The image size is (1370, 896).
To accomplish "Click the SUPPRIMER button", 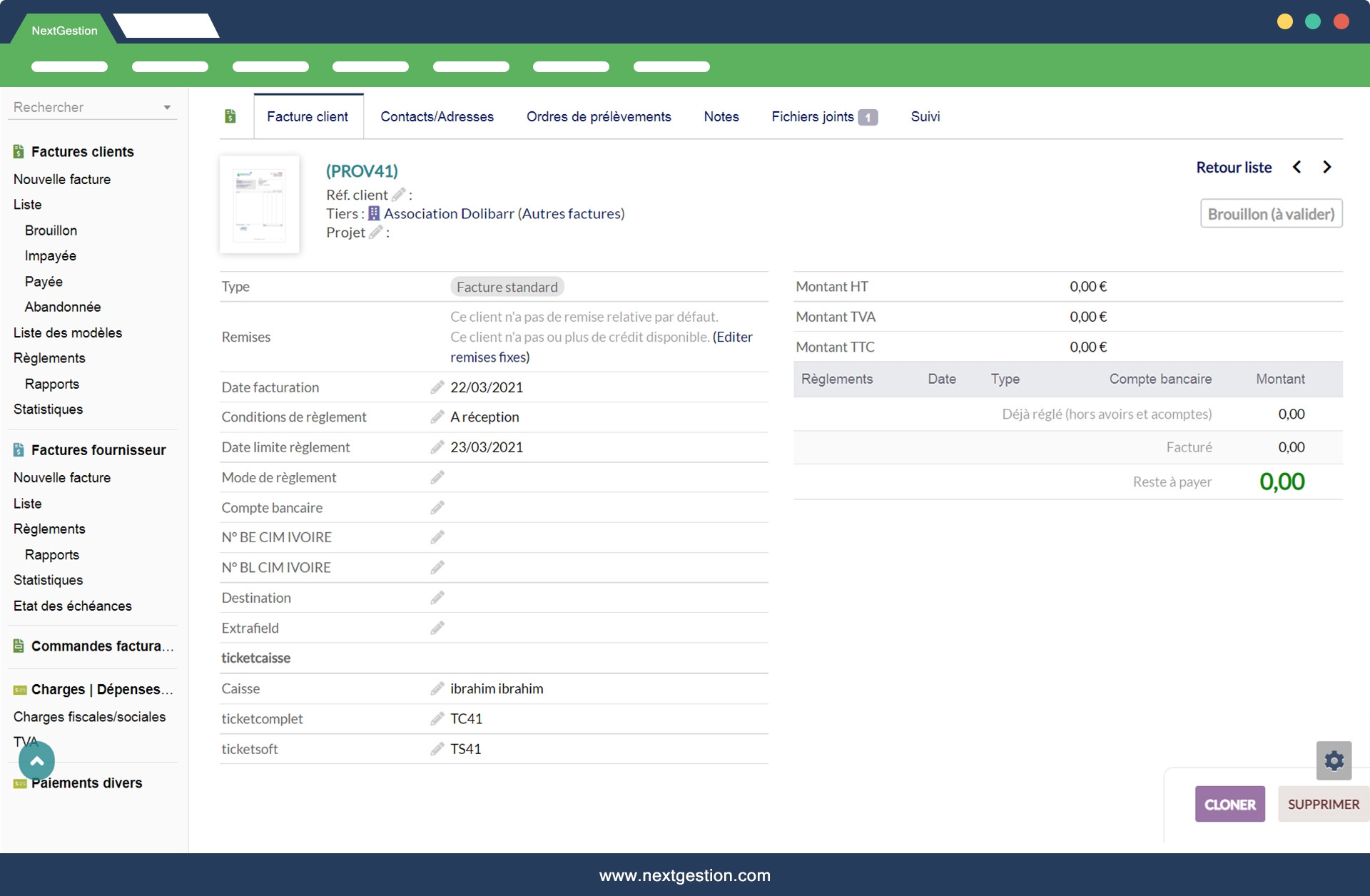I will pyautogui.click(x=1323, y=804).
